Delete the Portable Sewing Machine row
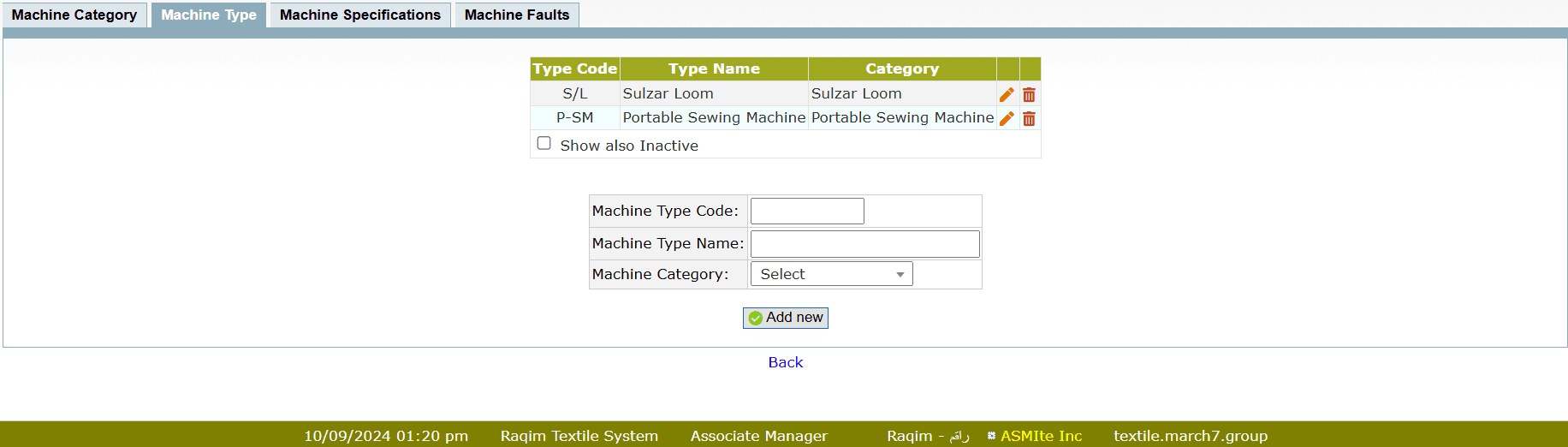The height and width of the screenshot is (447, 1568). [1029, 118]
